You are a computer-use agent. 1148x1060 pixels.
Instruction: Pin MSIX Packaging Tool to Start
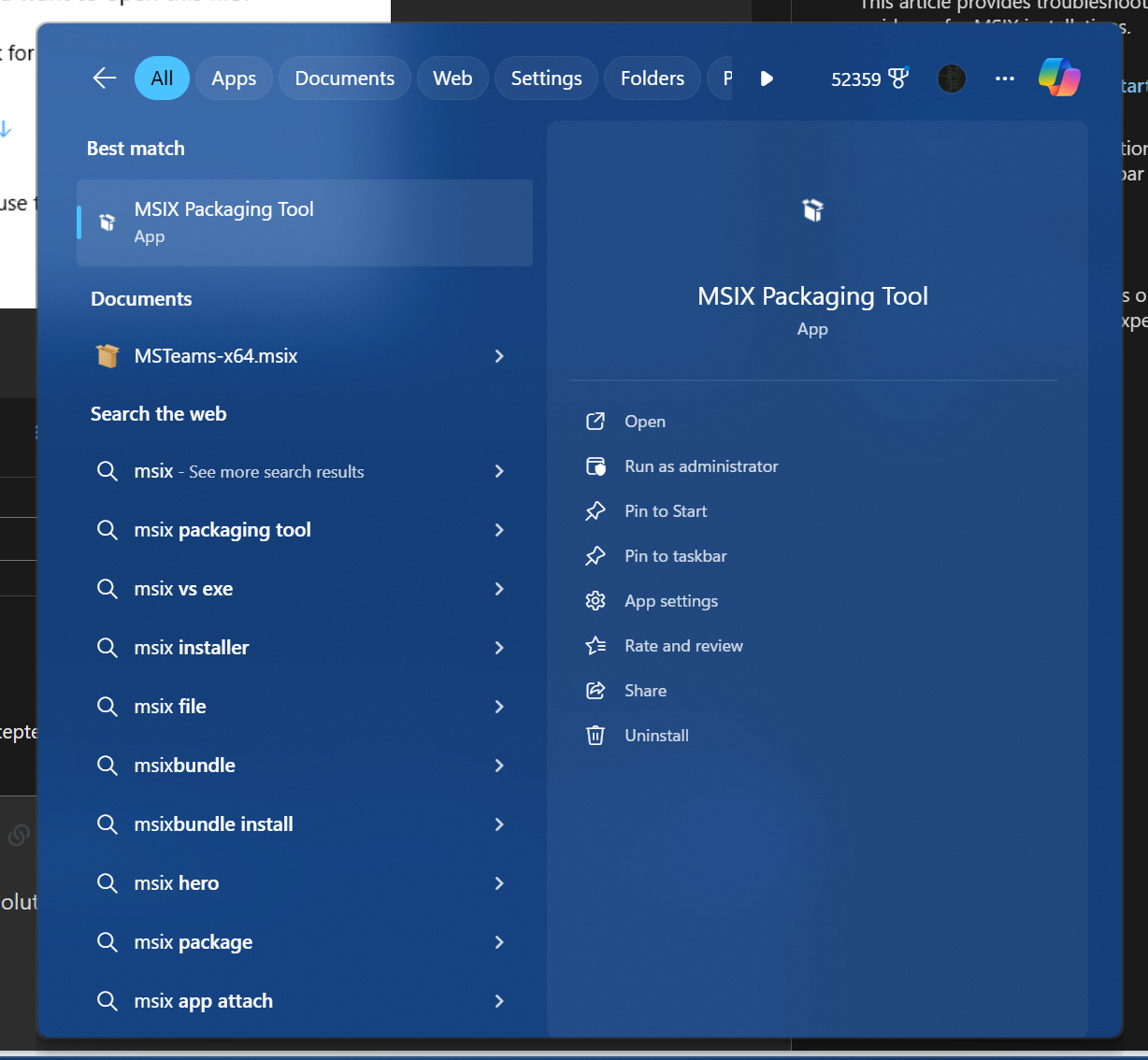point(813,511)
